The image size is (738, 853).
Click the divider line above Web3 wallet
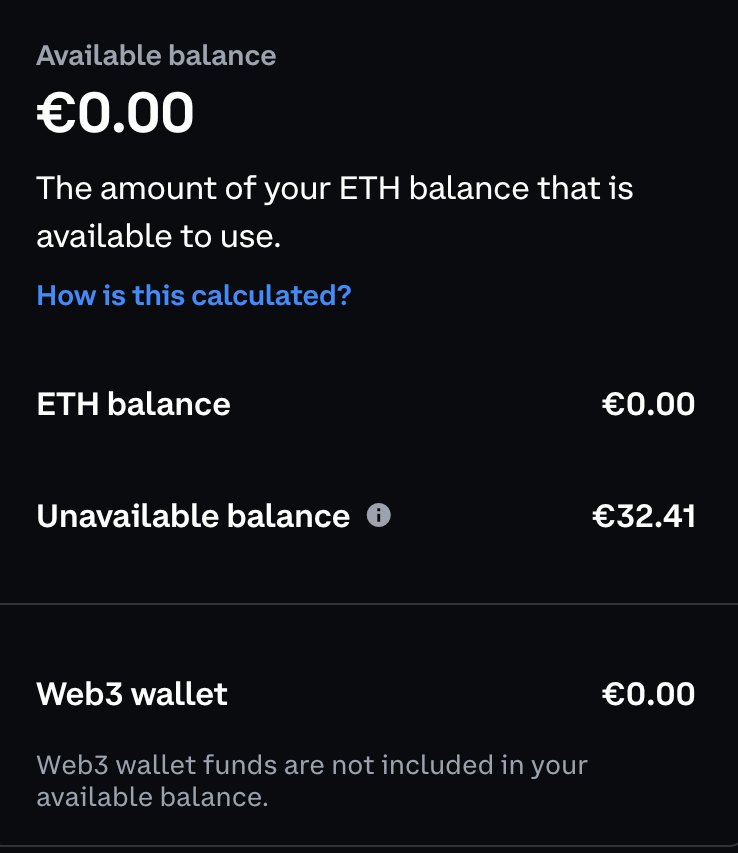(x=369, y=604)
